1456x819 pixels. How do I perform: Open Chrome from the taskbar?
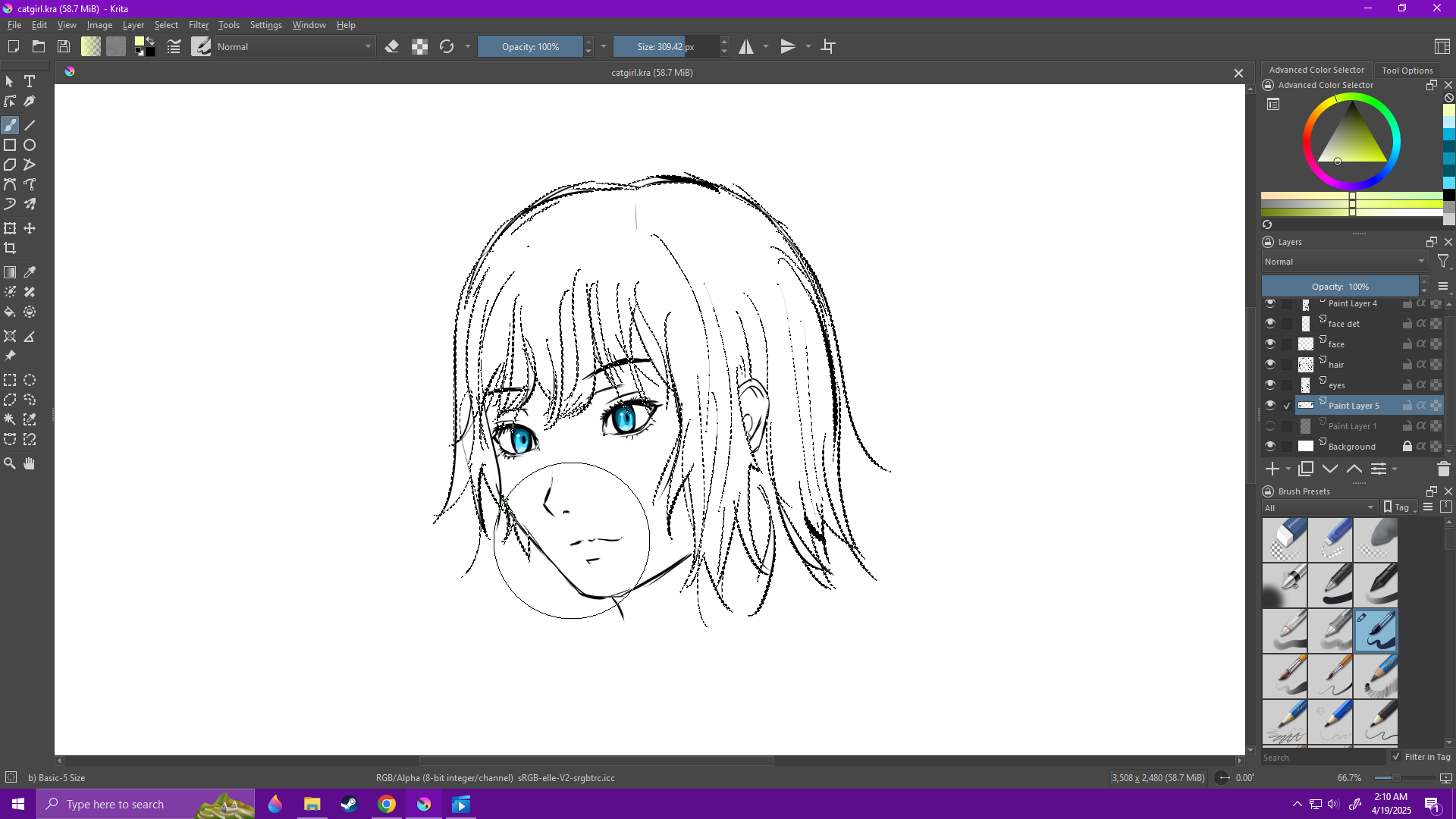(387, 804)
